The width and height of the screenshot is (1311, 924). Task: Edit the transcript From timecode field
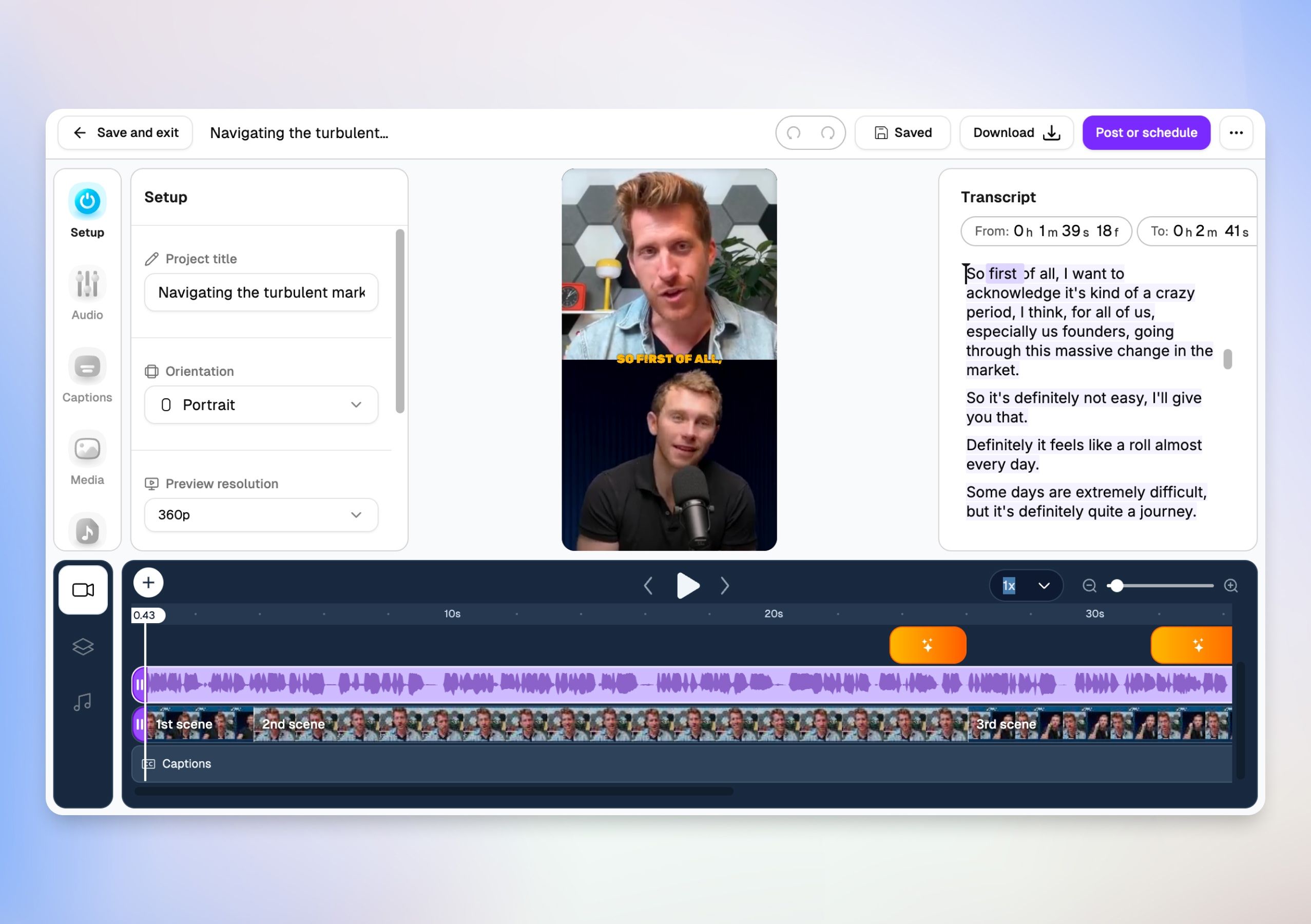tap(1046, 232)
